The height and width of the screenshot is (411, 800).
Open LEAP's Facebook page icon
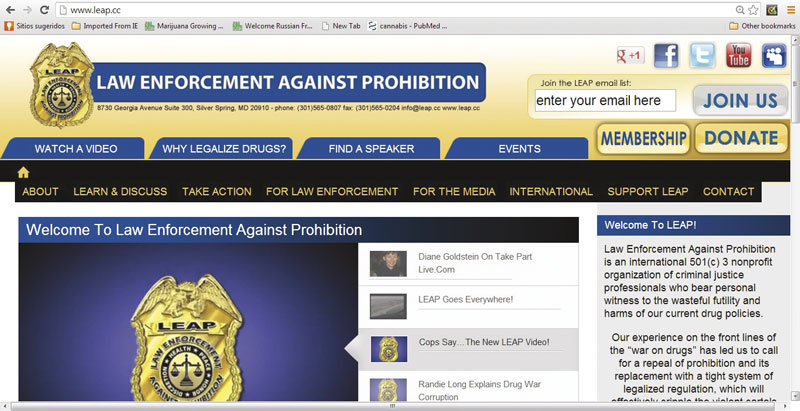click(x=666, y=56)
